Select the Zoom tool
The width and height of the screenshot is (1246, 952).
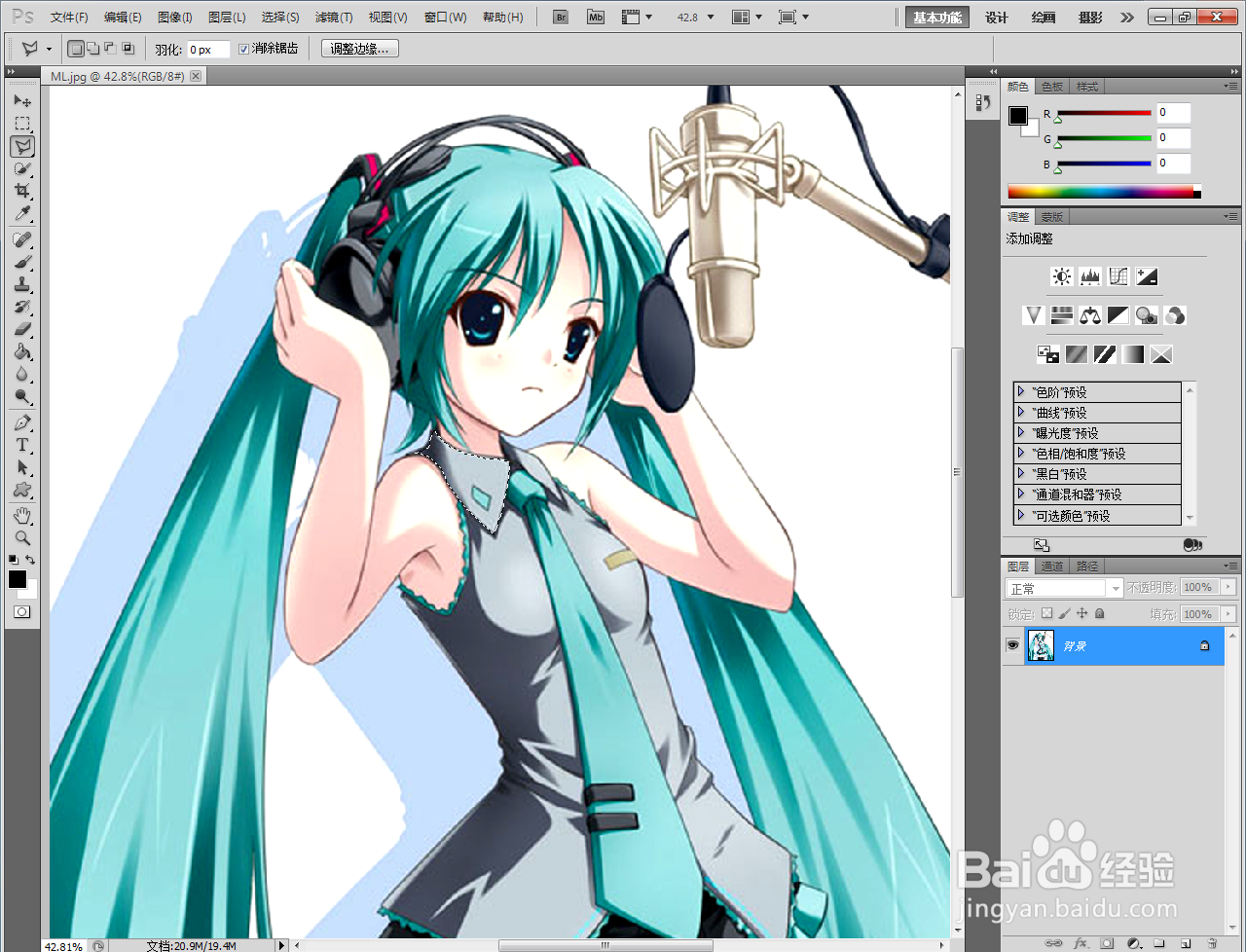22,537
